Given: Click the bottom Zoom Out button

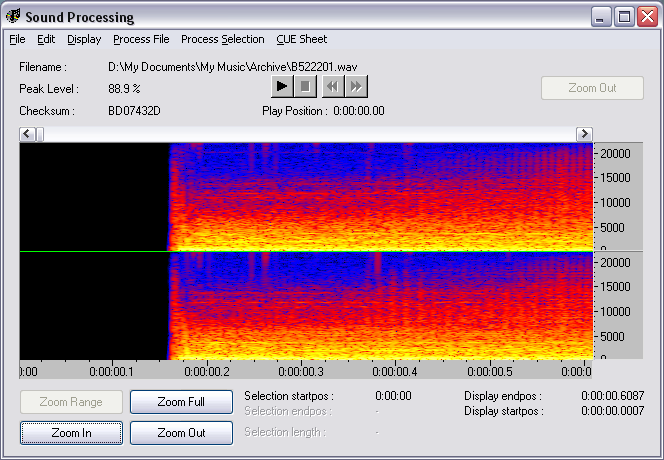Looking at the screenshot, I should tap(181, 433).
